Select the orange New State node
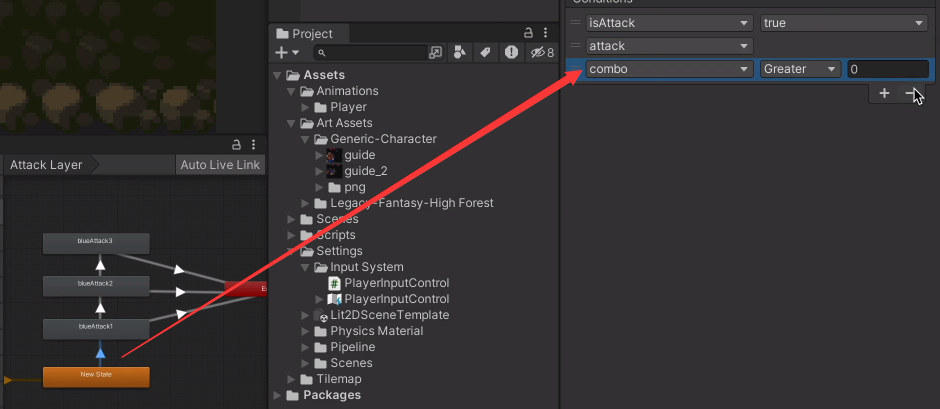 pos(96,377)
